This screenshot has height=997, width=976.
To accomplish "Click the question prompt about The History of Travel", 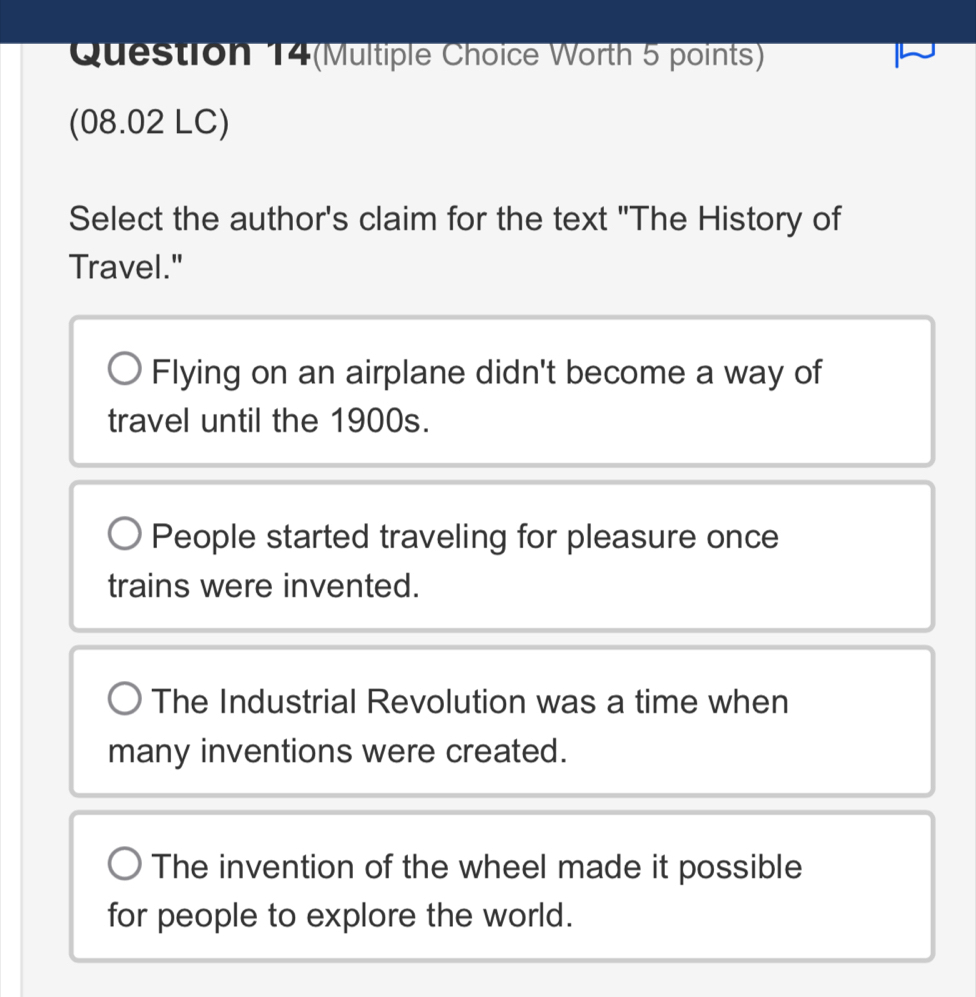I will point(454,241).
